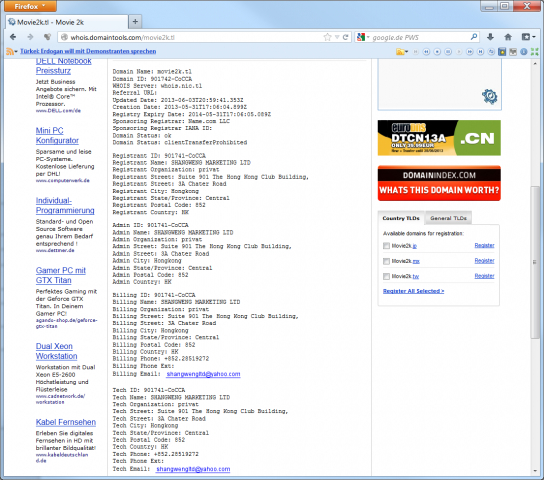Open the Dual Xeon Workstation ad link
Viewport: 544px width, 480px height.
tap(57, 351)
